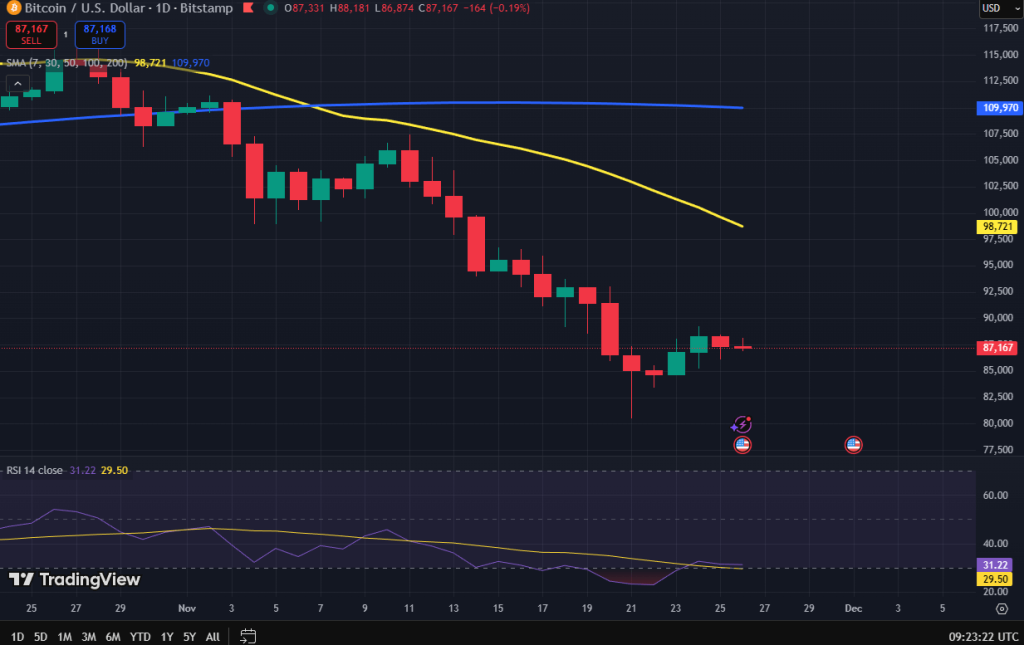Select the YTD time range tab

[x=140, y=636]
